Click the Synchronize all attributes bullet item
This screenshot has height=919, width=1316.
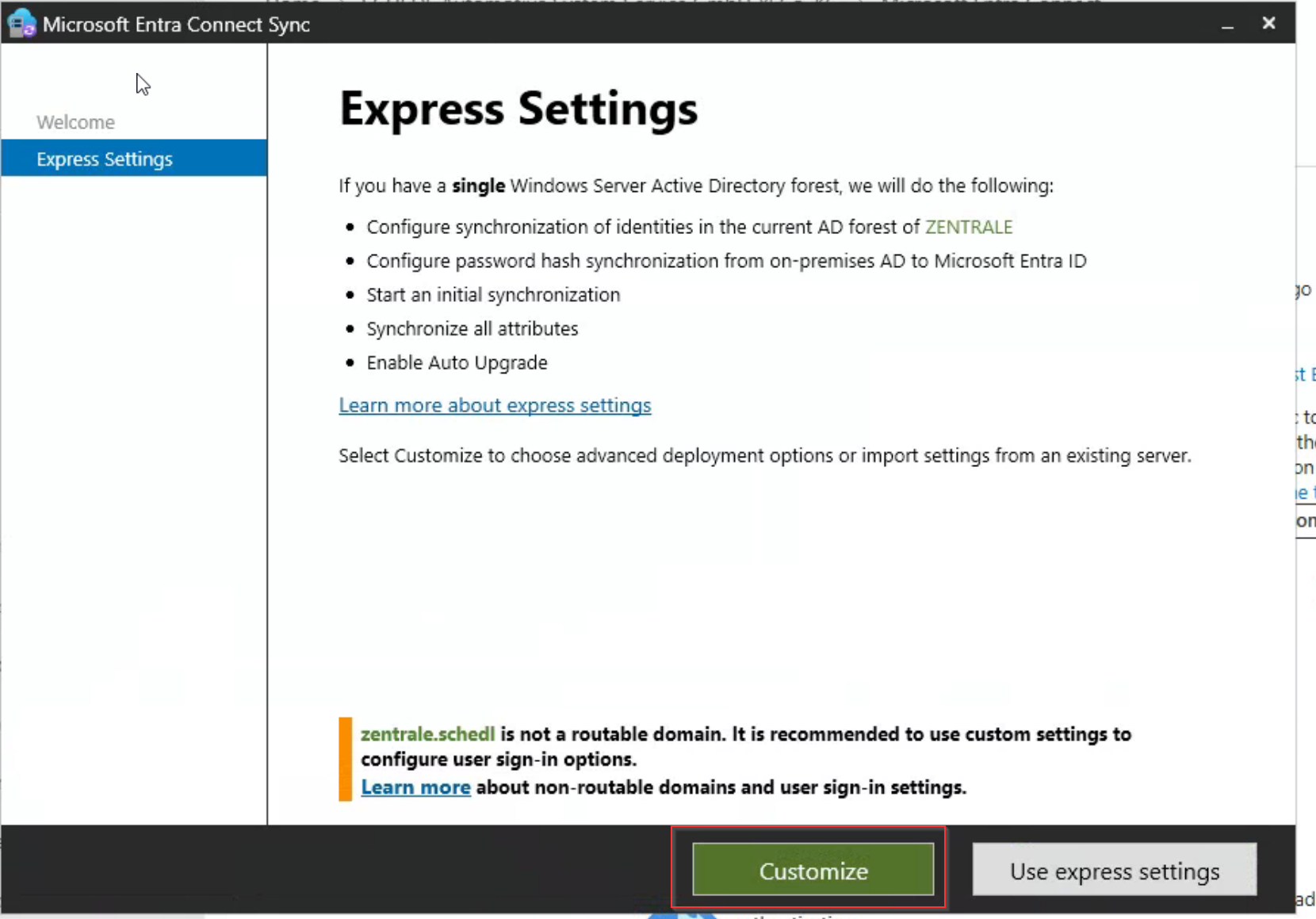point(472,328)
